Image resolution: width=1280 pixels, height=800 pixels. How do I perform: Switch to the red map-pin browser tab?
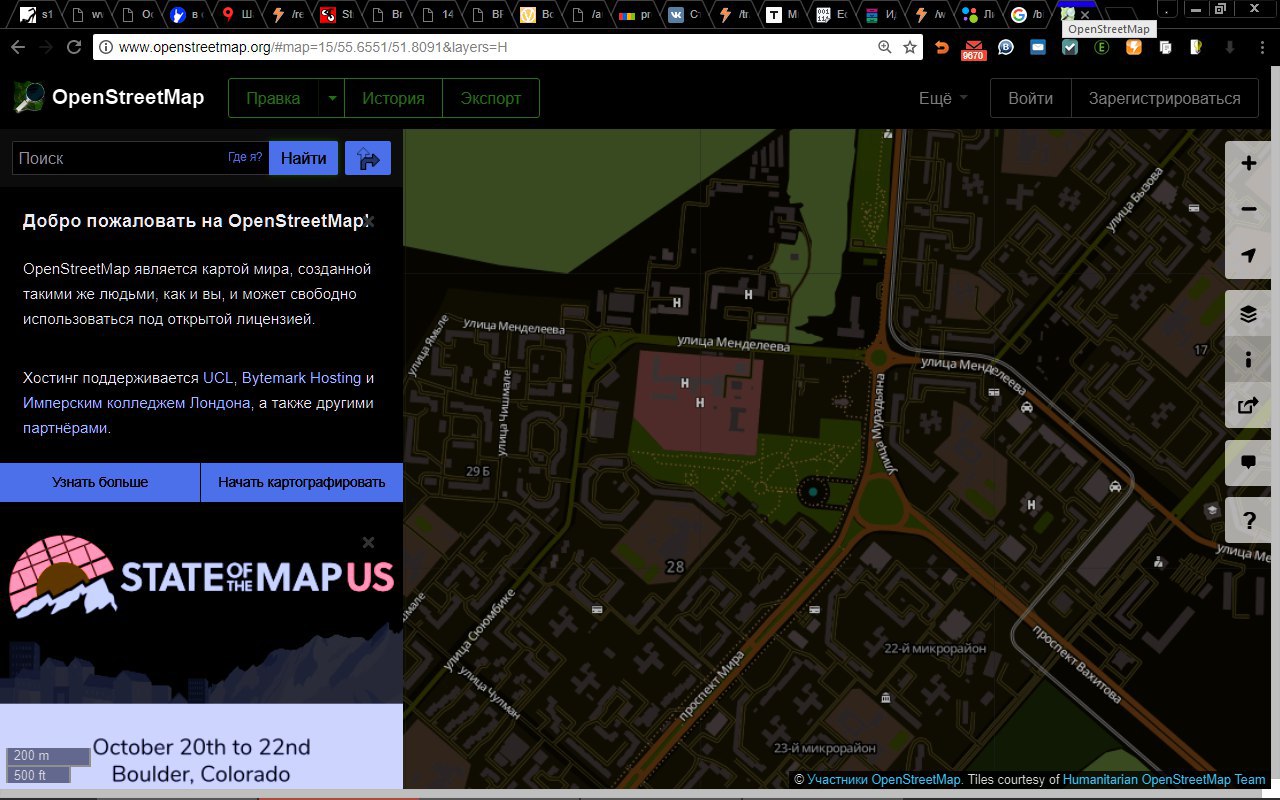point(237,15)
